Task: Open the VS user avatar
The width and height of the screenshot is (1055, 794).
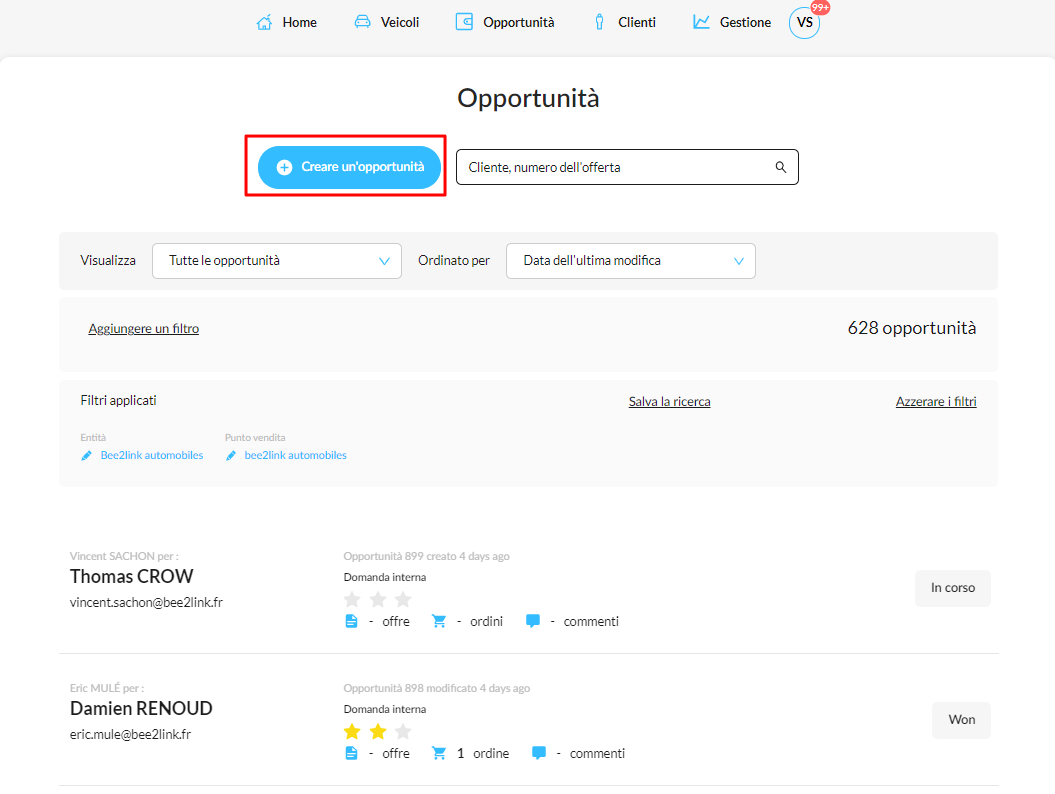Action: pyautogui.click(x=805, y=23)
